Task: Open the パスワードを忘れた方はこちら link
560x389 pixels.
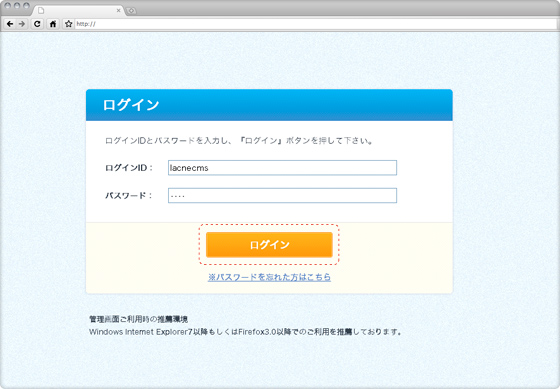Action: [269, 277]
